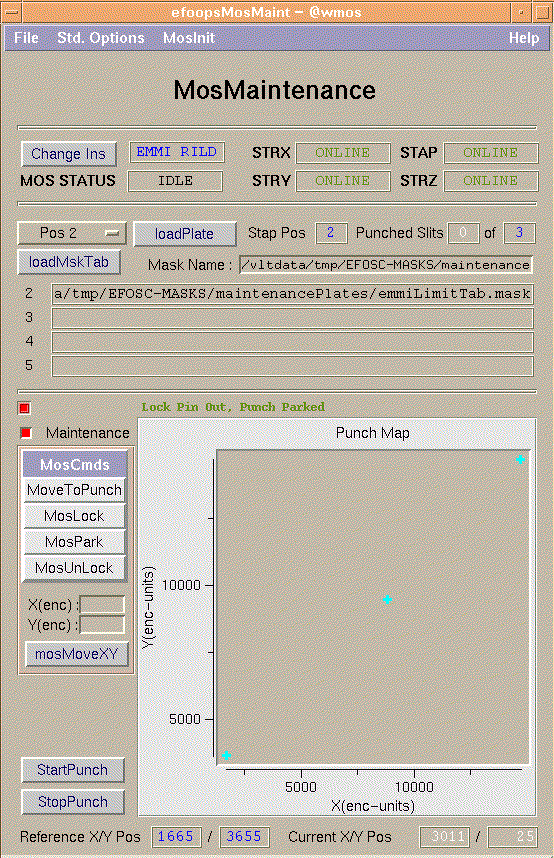Image resolution: width=554 pixels, height=858 pixels.
Task: Click the MoveToPunch command
Action: click(x=74, y=490)
